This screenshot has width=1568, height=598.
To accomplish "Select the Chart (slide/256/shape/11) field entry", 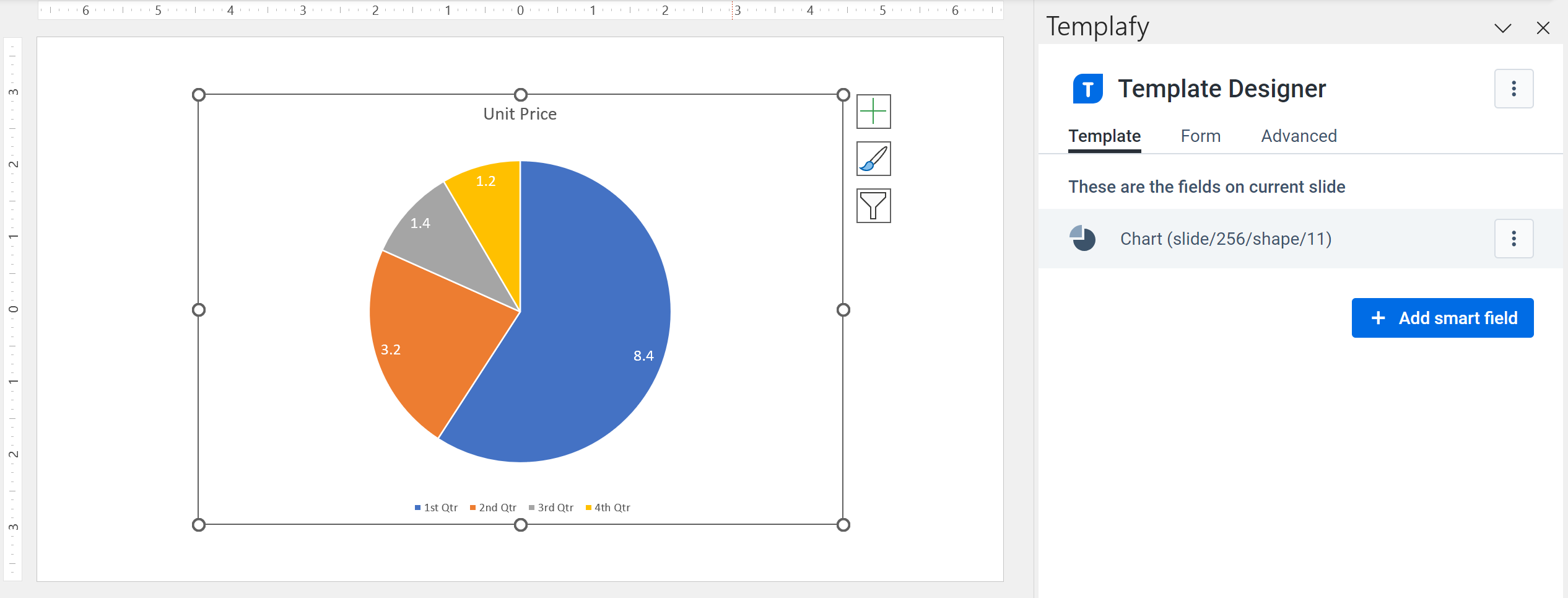I will (1226, 238).
